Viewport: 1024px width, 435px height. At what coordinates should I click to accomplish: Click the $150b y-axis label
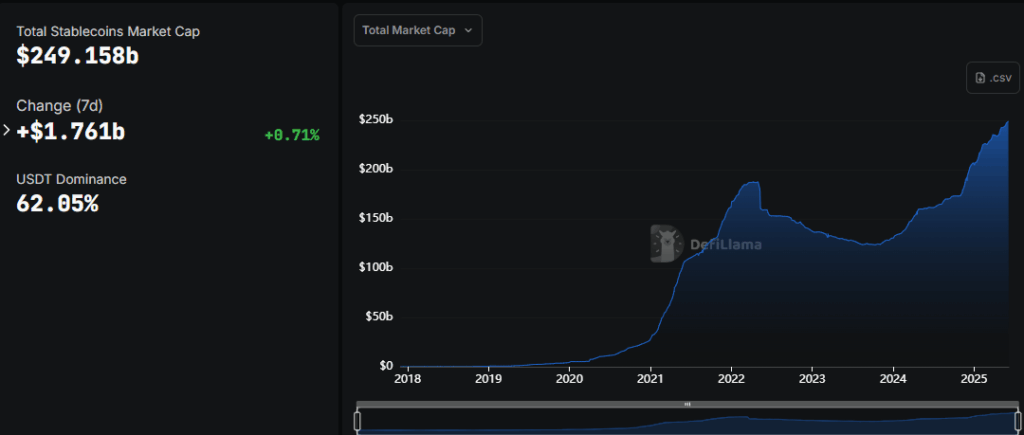pos(376,218)
